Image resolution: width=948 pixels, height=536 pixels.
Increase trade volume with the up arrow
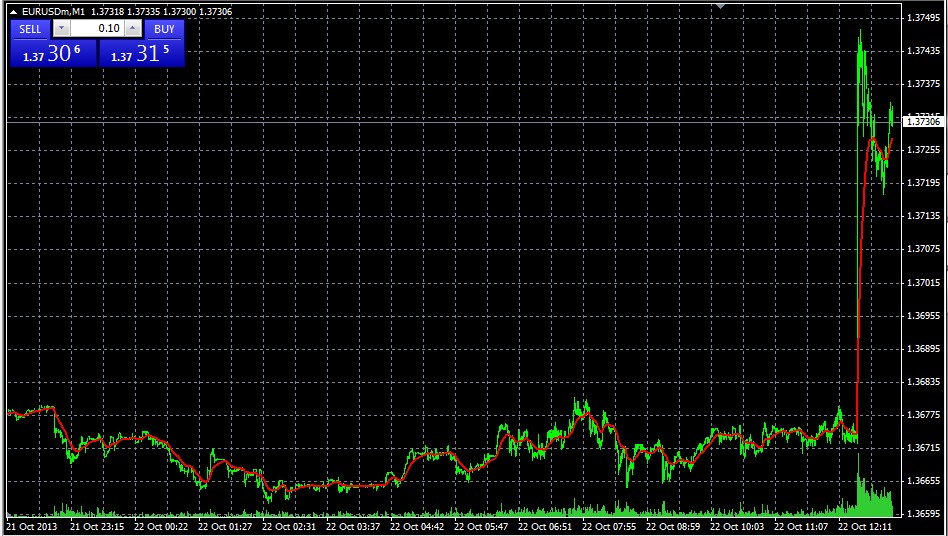[x=134, y=28]
